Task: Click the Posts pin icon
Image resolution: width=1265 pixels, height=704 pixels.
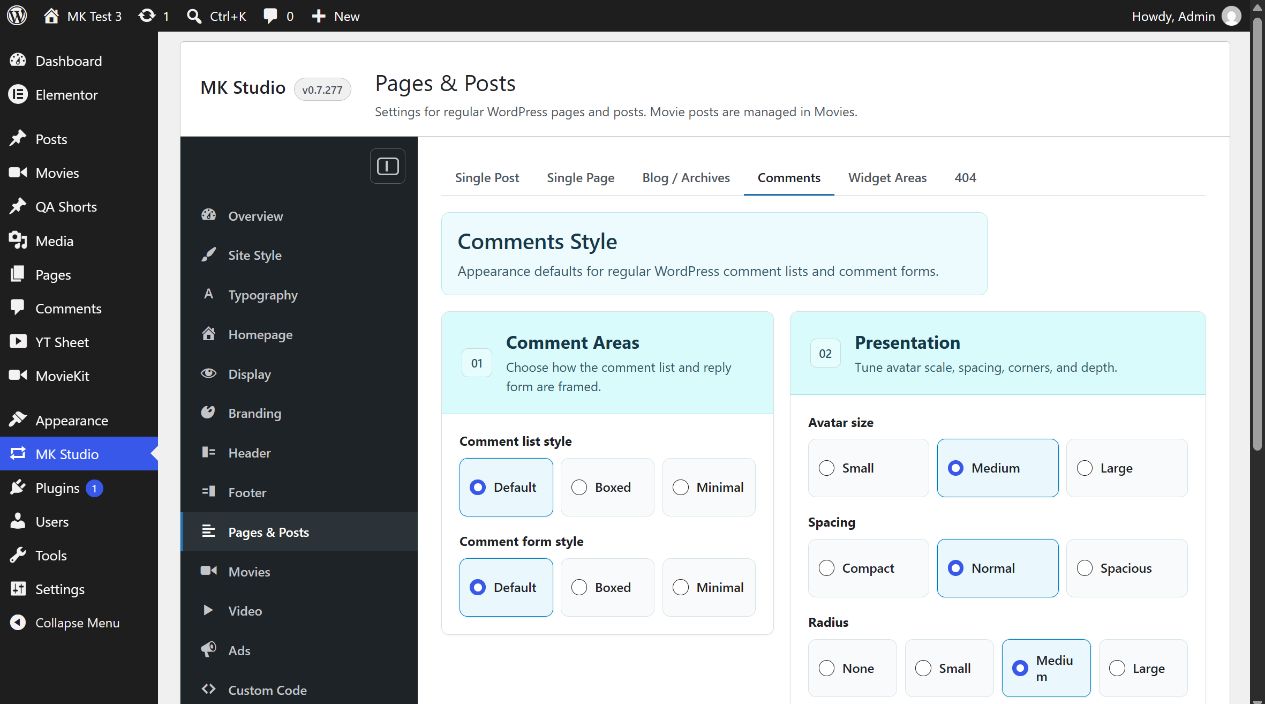Action: click(17, 139)
